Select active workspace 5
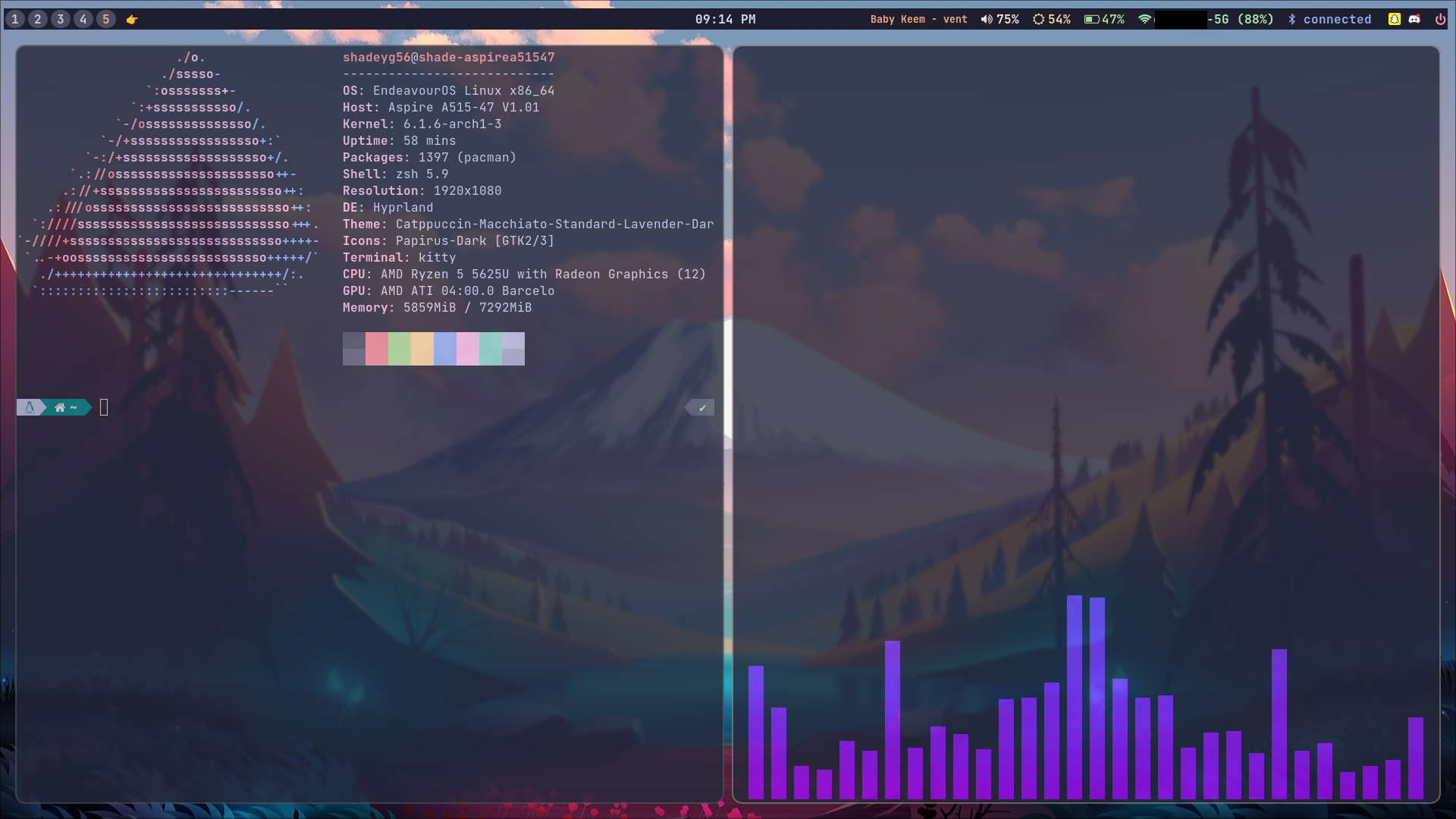This screenshot has width=1456, height=819. click(x=106, y=19)
